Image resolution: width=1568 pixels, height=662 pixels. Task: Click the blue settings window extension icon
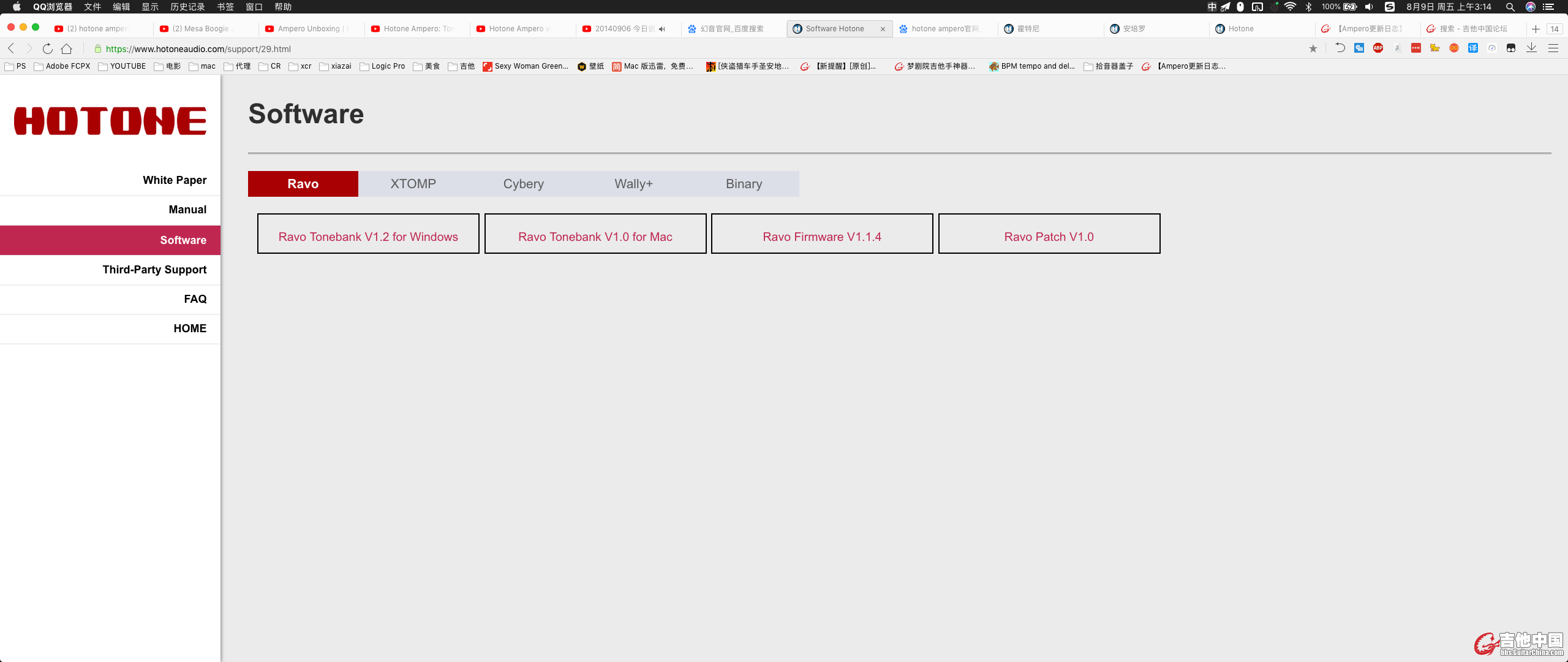click(x=1359, y=48)
